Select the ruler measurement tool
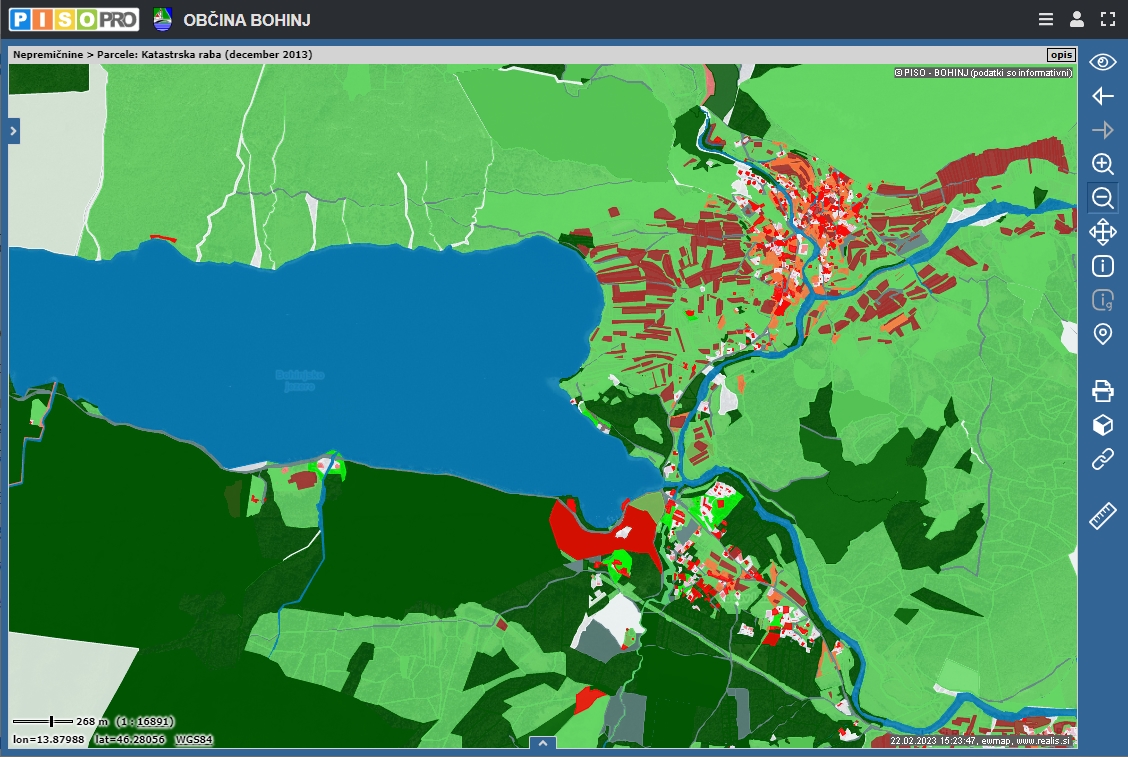The image size is (1128, 757). pos(1102,516)
